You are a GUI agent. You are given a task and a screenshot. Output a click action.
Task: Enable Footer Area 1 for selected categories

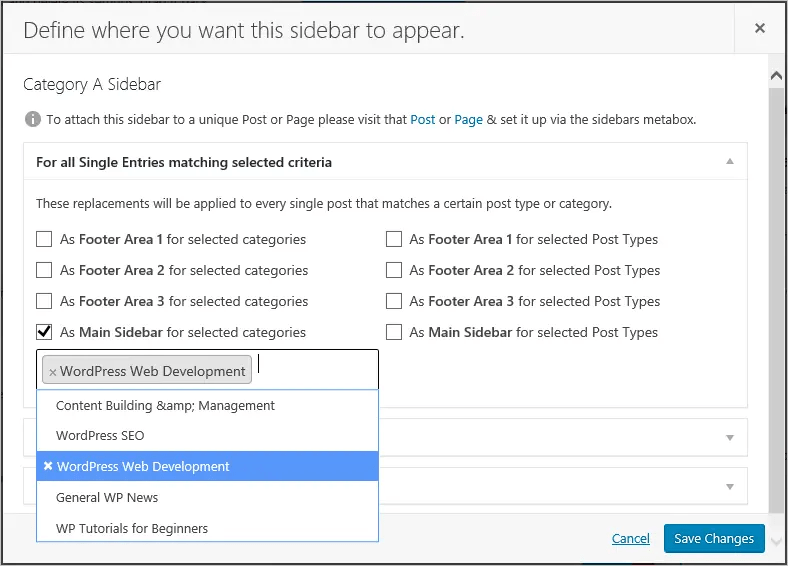point(44,239)
